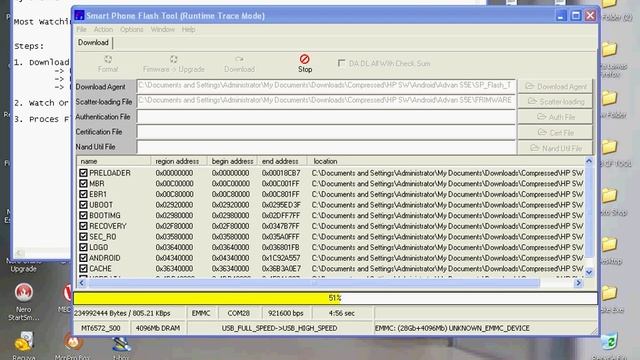Uncheck the PRELOADER partition checkbox
The image size is (640, 360).
pyautogui.click(x=83, y=173)
